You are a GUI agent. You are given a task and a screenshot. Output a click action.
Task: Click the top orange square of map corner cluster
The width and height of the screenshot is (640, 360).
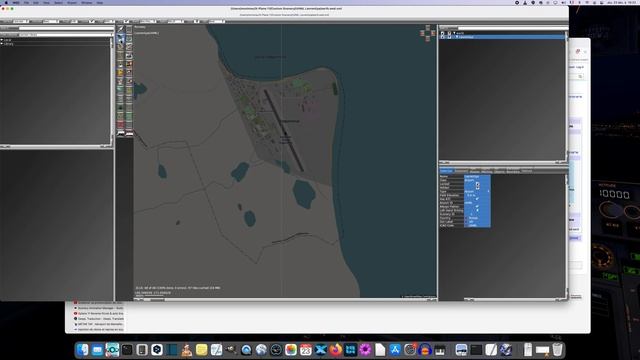point(427,27)
